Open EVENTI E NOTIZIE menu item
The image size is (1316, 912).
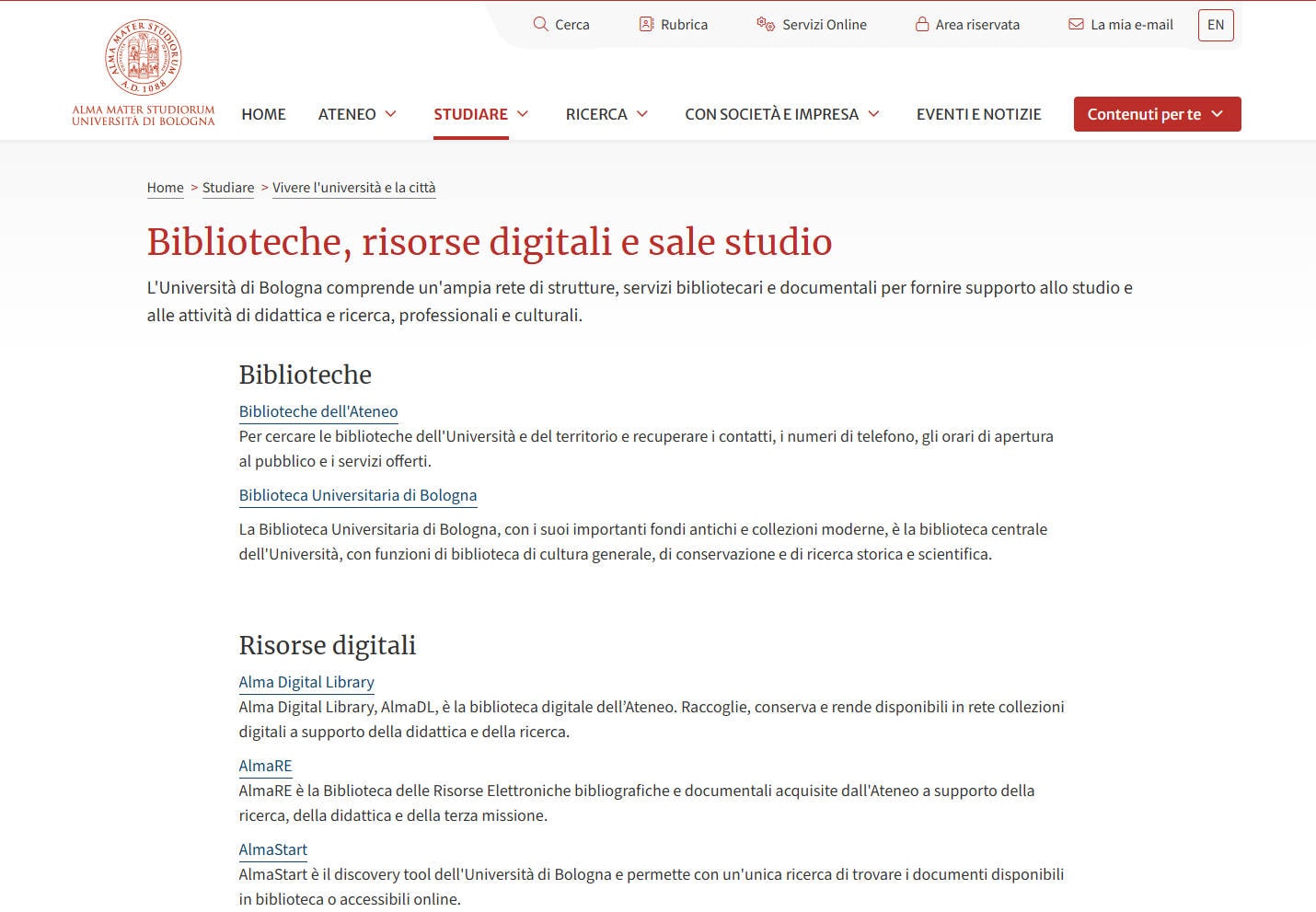[x=979, y=114]
